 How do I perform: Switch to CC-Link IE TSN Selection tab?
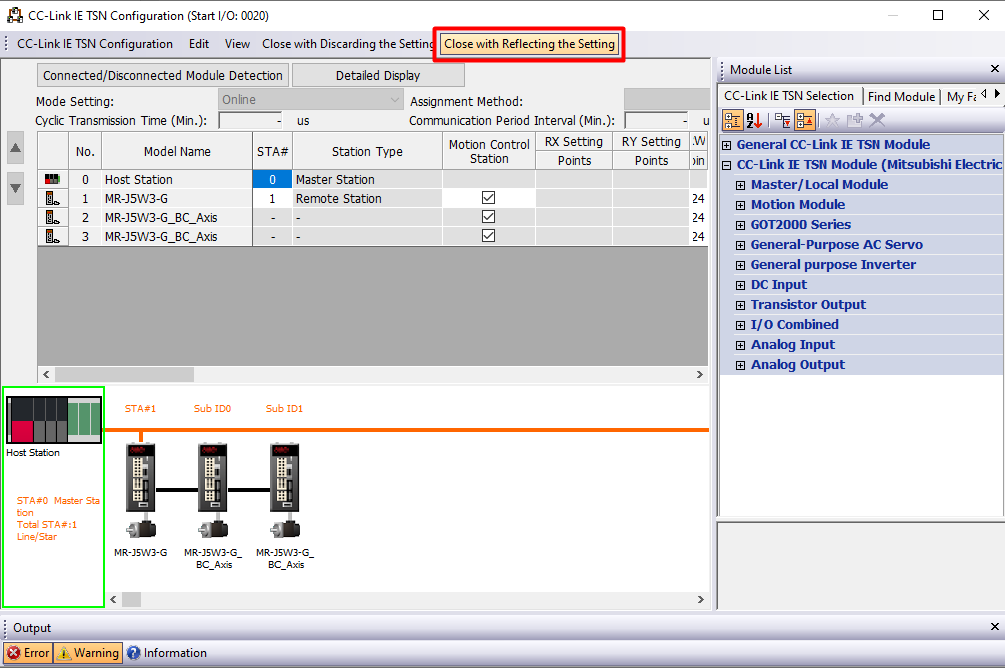789,96
